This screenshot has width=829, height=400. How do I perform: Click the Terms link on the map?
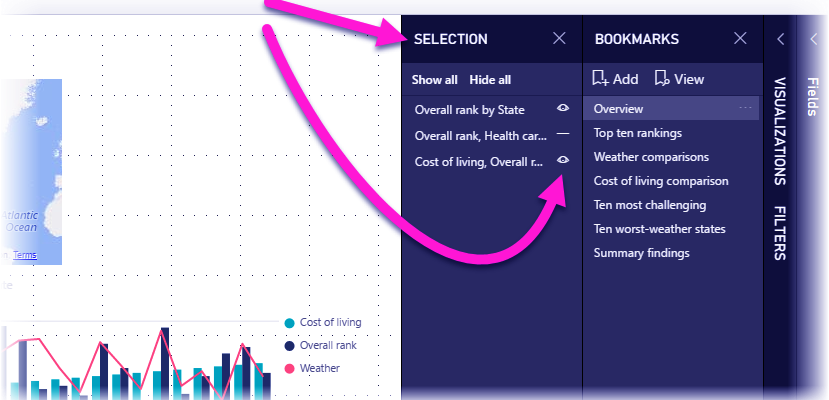coord(25,256)
